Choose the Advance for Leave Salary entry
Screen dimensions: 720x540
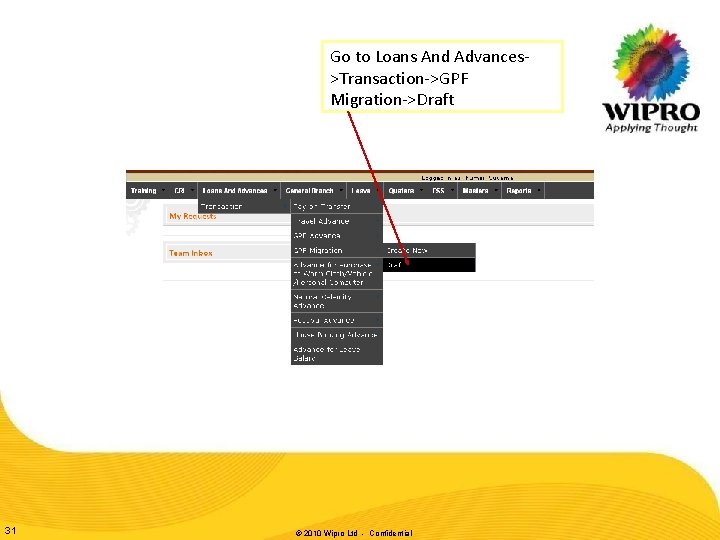(x=337, y=354)
